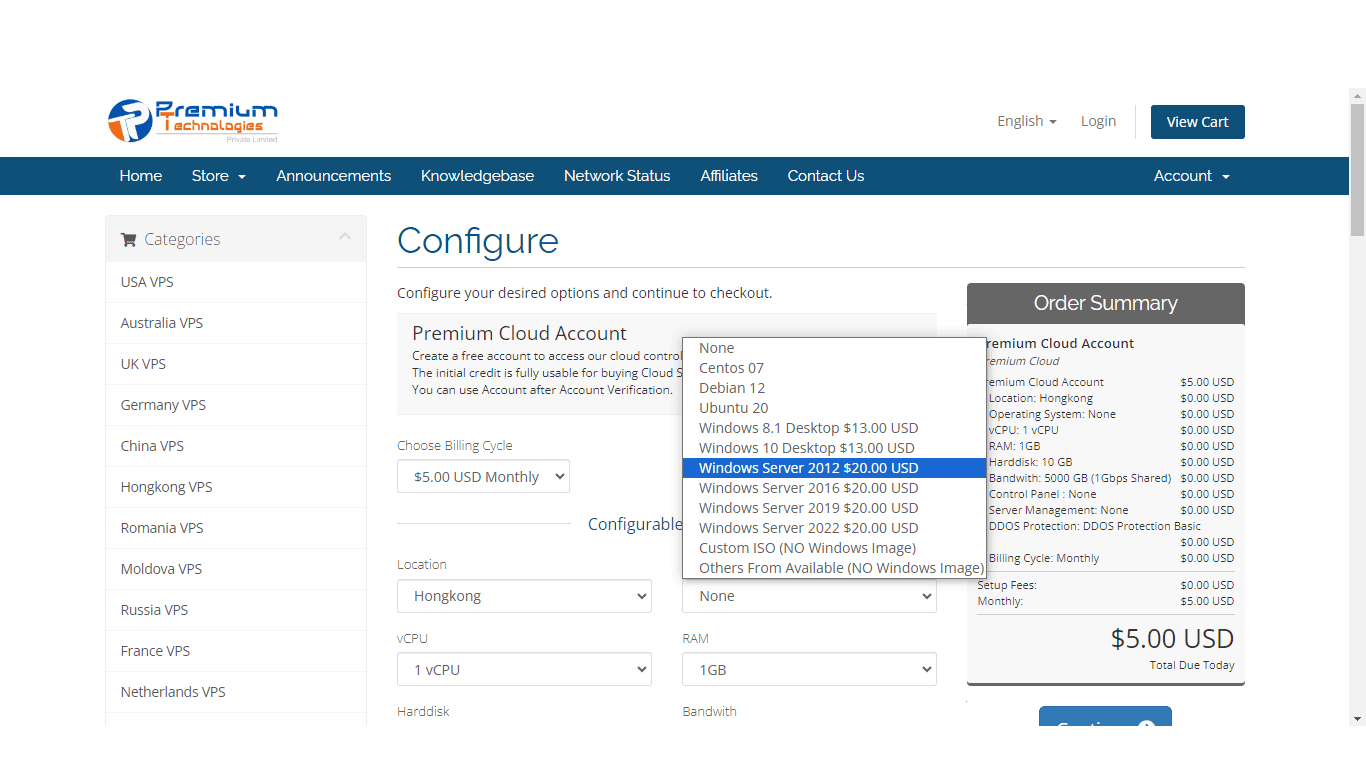
Task: Choose Windows Server 2016 option
Action: pyautogui.click(x=834, y=488)
